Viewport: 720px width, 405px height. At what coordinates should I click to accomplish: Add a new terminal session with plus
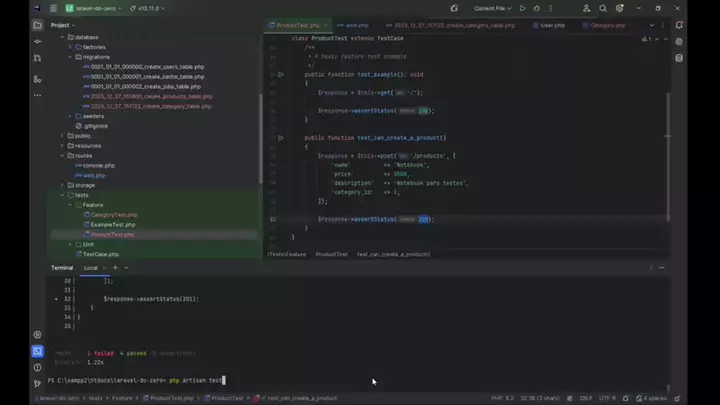tap(114, 268)
